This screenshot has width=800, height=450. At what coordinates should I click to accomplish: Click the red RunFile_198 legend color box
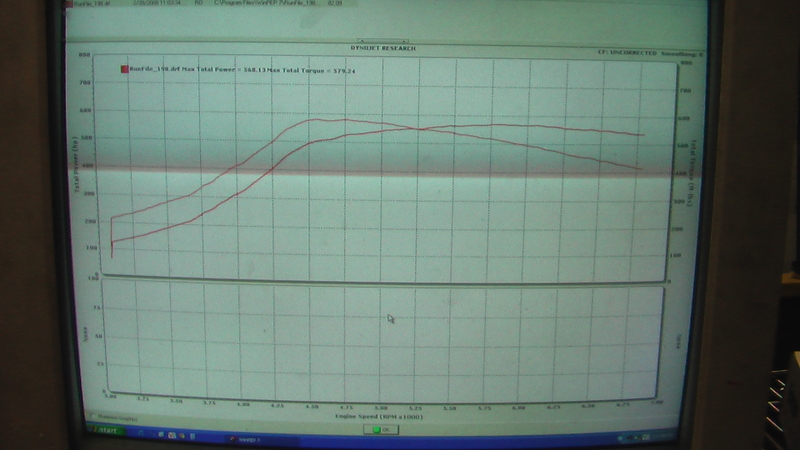(x=123, y=69)
